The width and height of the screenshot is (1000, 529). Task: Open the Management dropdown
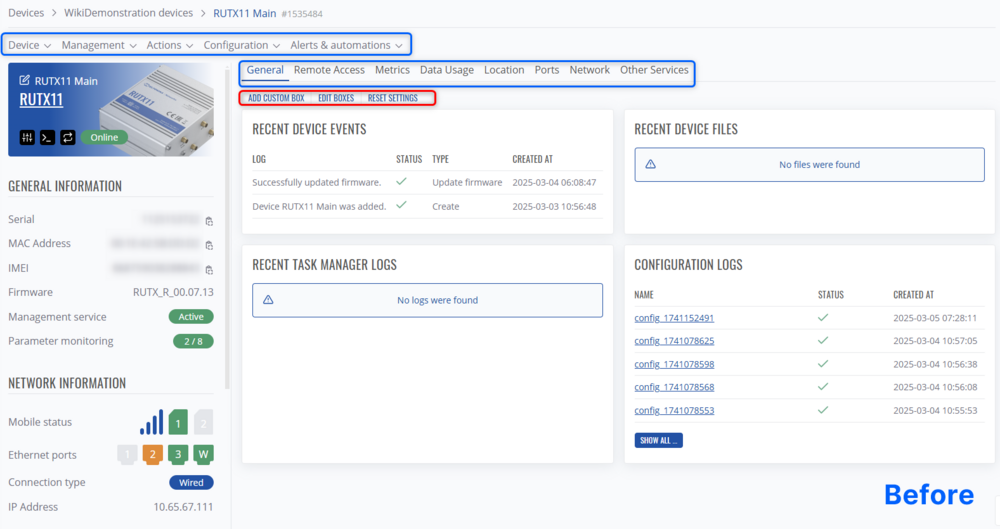[98, 45]
